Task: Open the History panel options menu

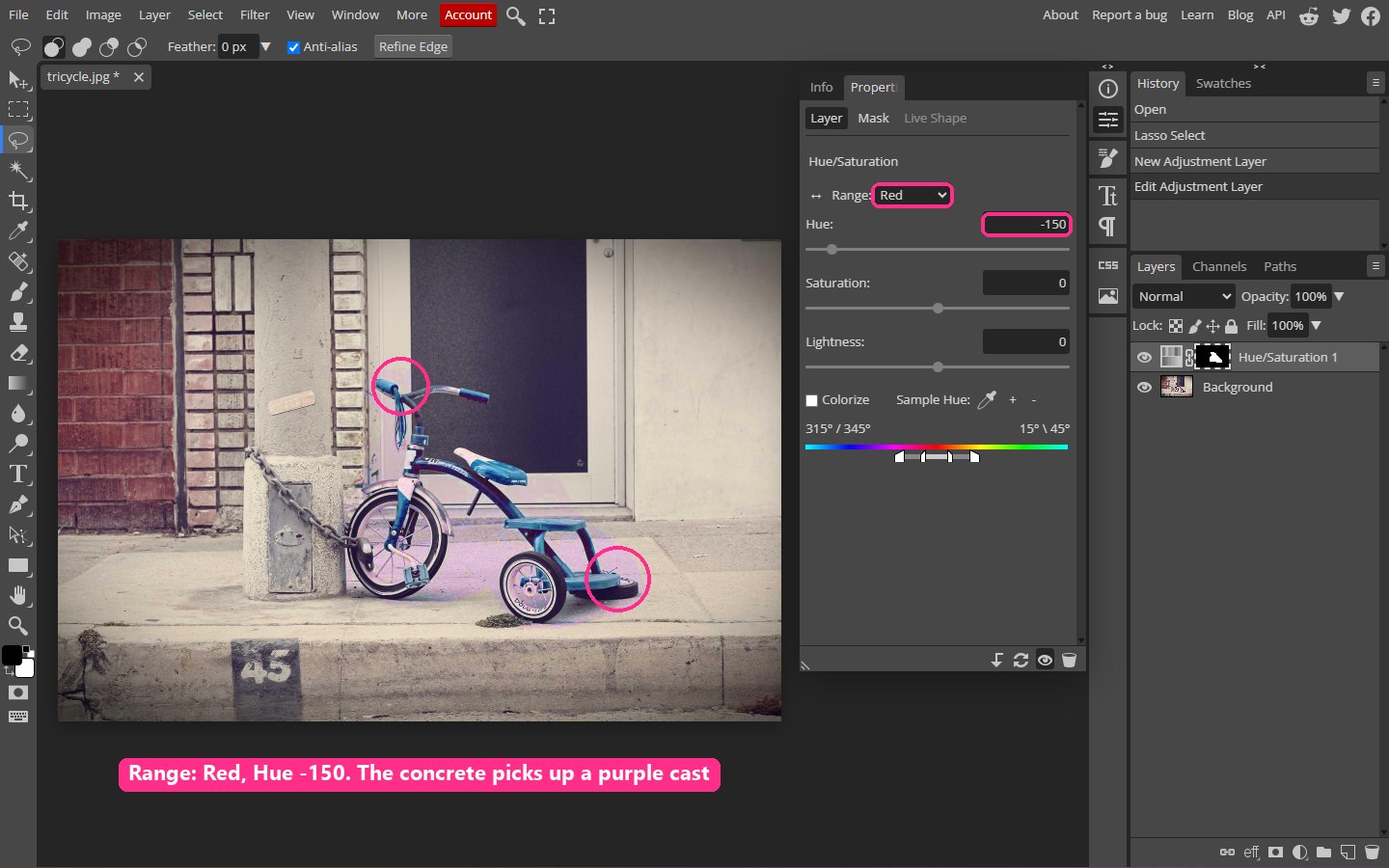Action: 1375,83
